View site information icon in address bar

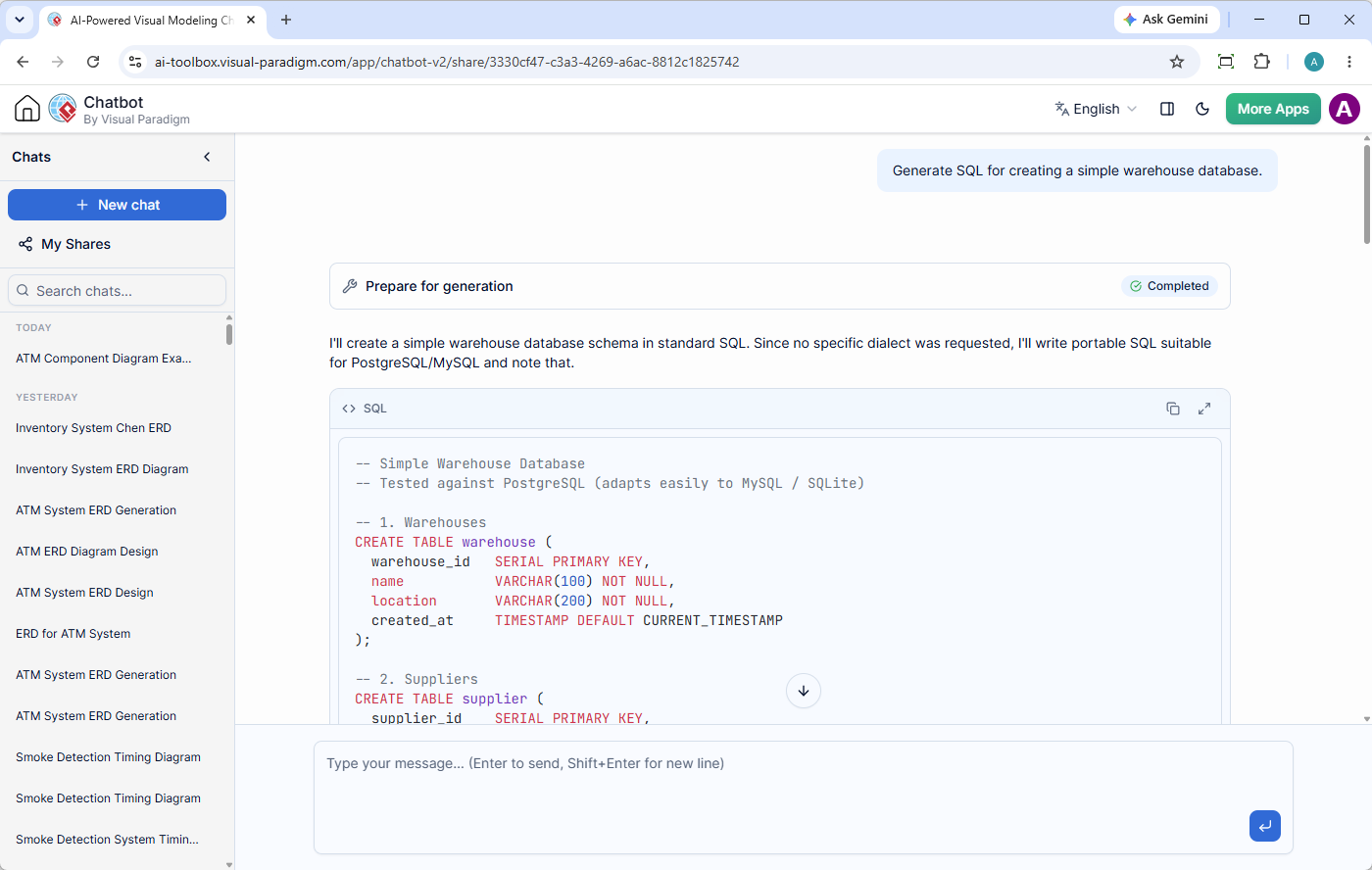coord(135,62)
